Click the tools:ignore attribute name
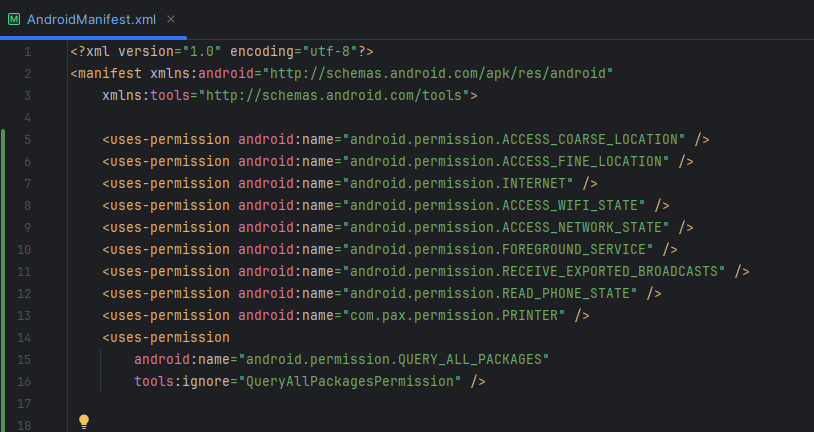This screenshot has height=432, width=814. click(x=182, y=382)
